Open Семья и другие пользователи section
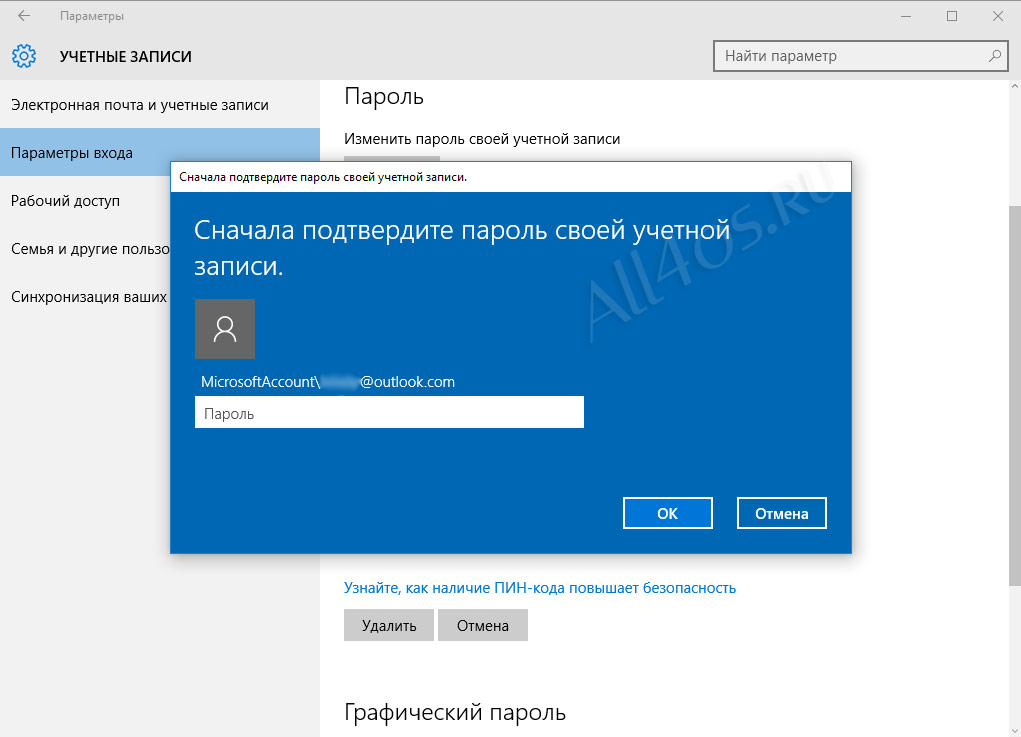This screenshot has width=1021, height=737. 85,249
